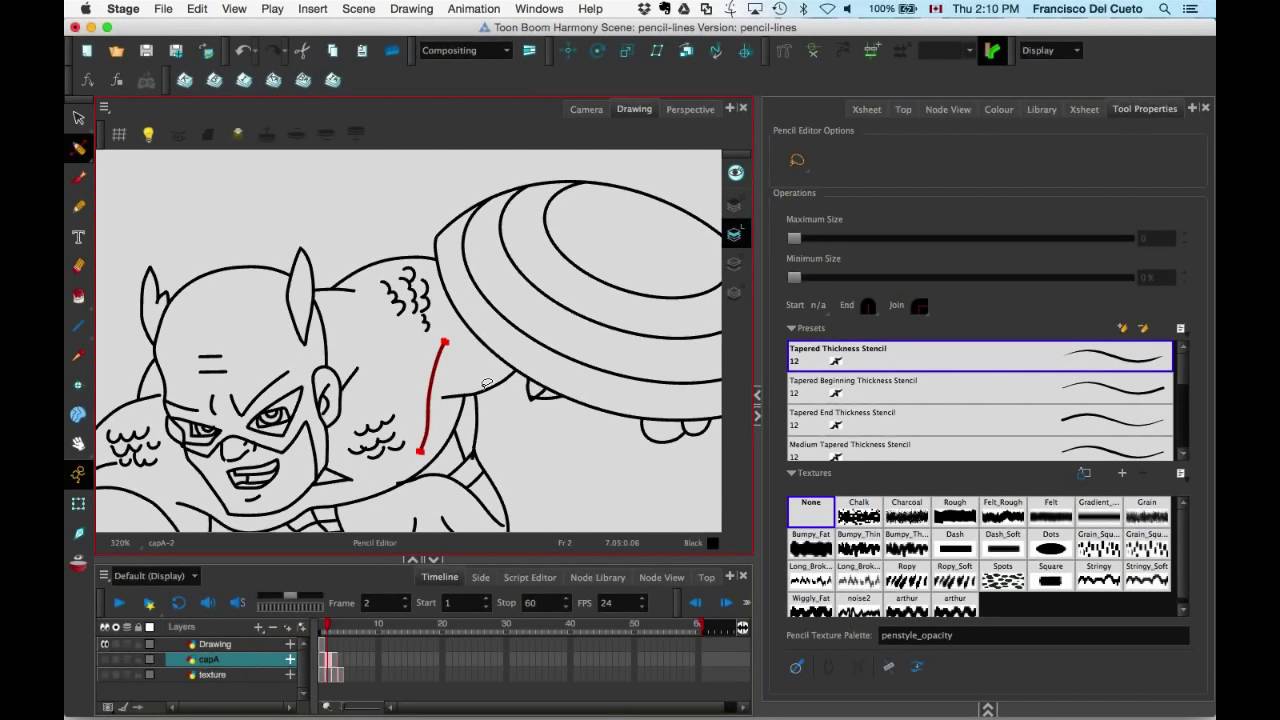Click the Black colour swatch in status bar
Viewport: 1280px width, 720px height.
712,543
